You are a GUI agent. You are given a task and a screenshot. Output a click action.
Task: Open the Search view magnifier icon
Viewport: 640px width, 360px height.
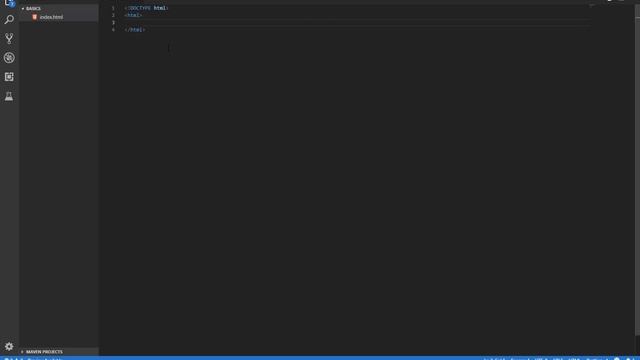click(x=9, y=19)
